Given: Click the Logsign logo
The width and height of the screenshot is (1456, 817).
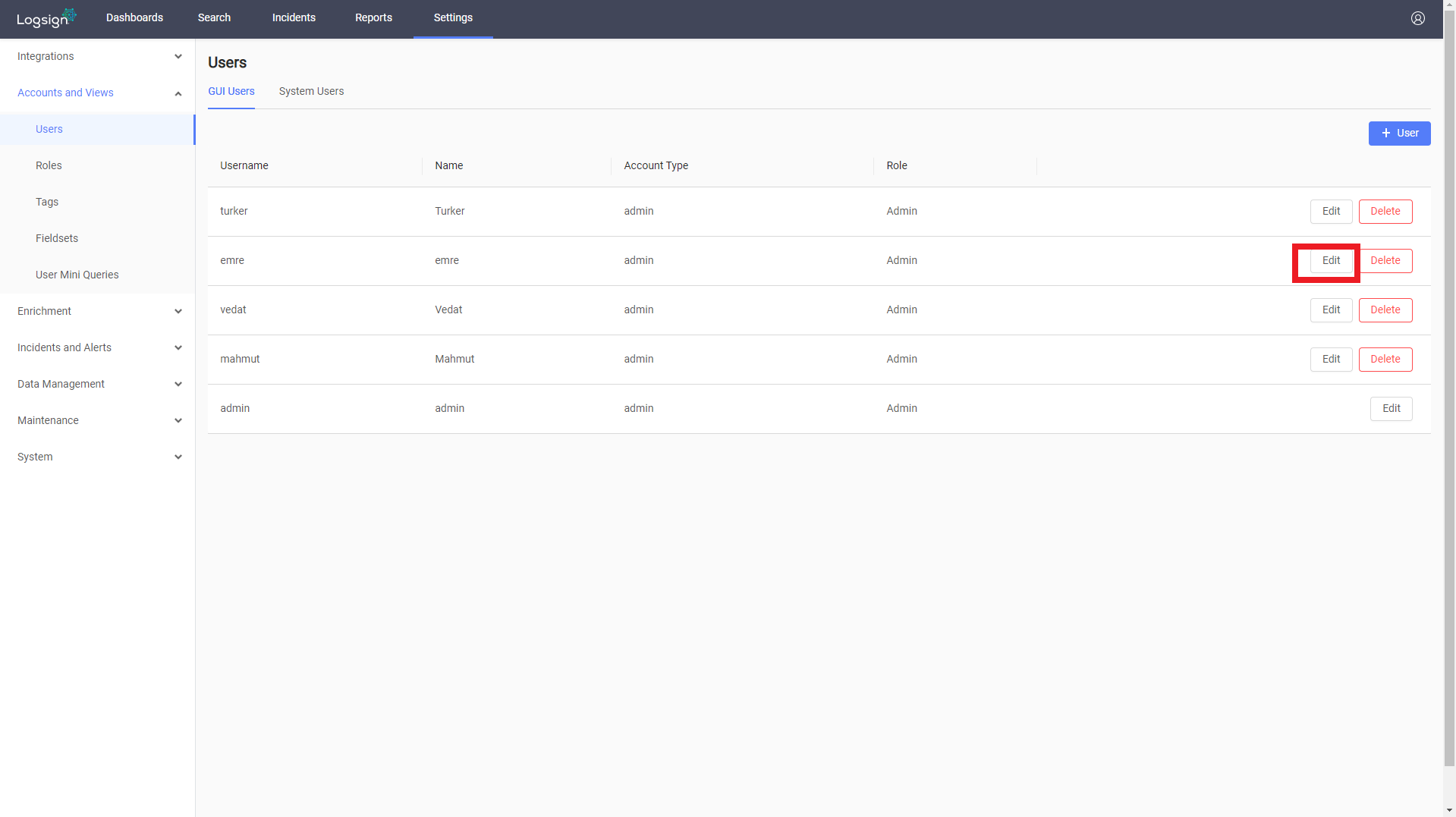Looking at the screenshot, I should (47, 18).
